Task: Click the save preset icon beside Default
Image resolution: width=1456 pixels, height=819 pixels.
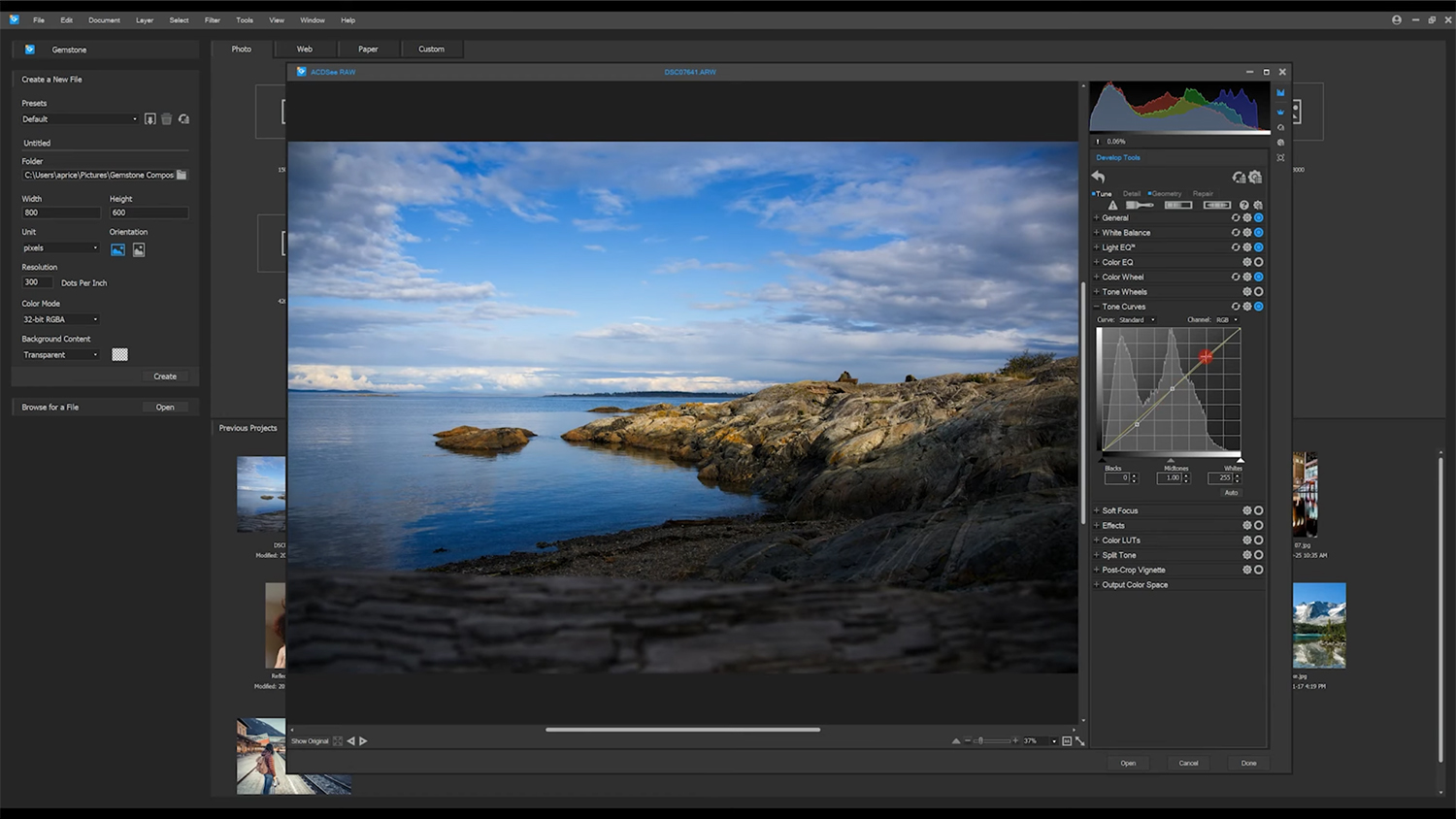Action: pyautogui.click(x=150, y=119)
